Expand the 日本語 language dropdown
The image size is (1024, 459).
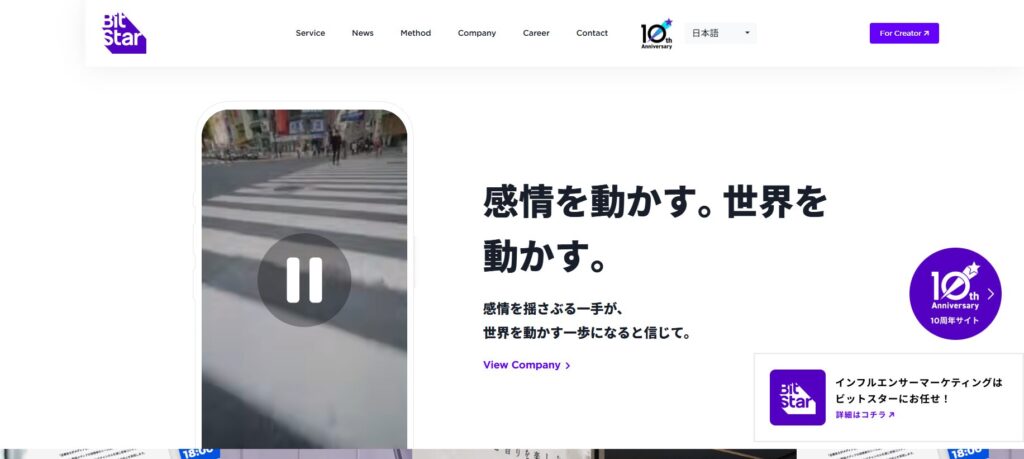click(x=720, y=33)
